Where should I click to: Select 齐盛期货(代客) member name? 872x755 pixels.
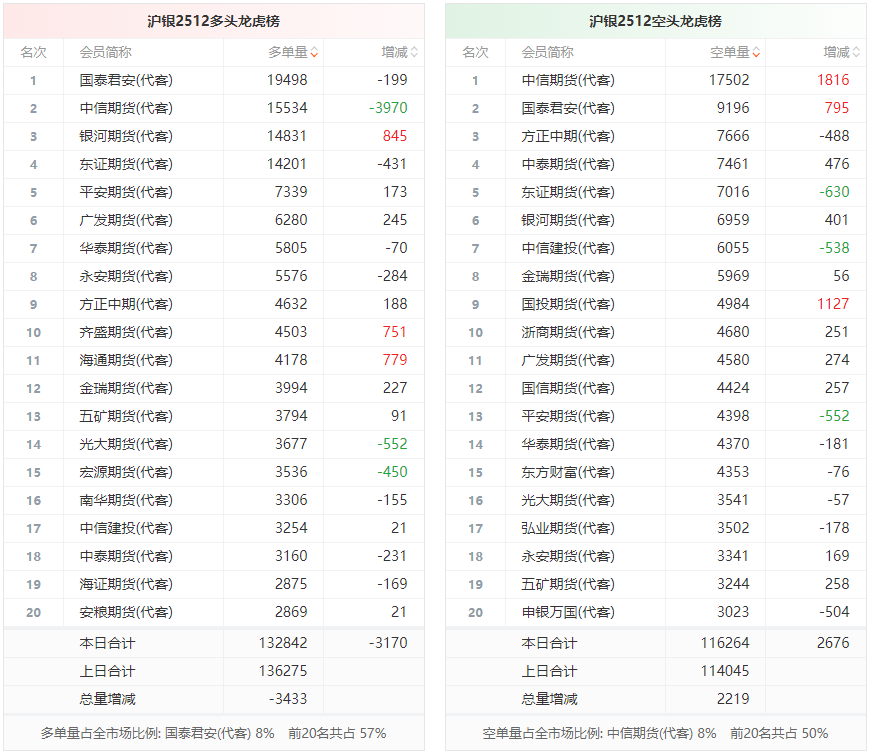click(126, 332)
